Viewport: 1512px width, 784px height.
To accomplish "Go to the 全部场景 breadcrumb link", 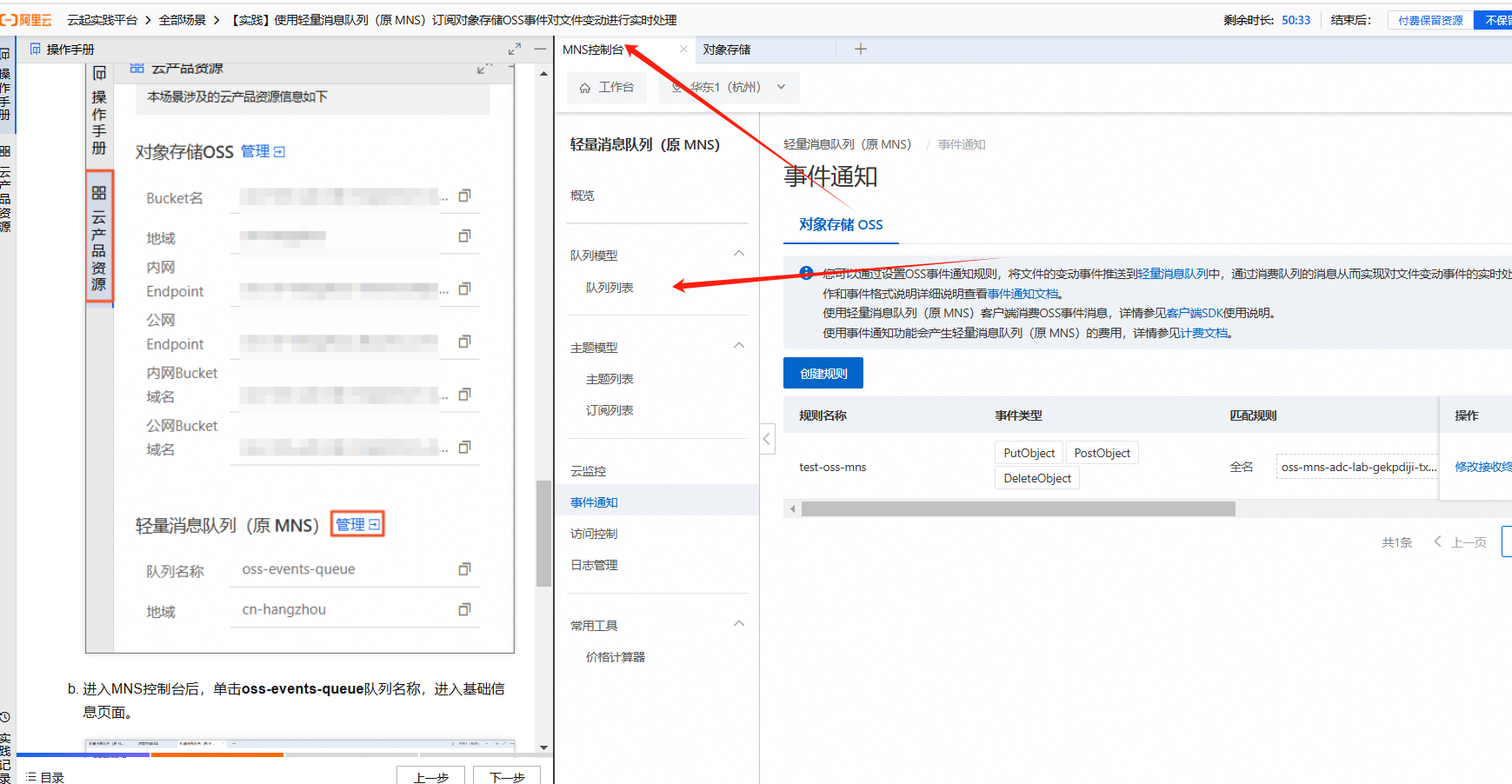I will click(183, 20).
